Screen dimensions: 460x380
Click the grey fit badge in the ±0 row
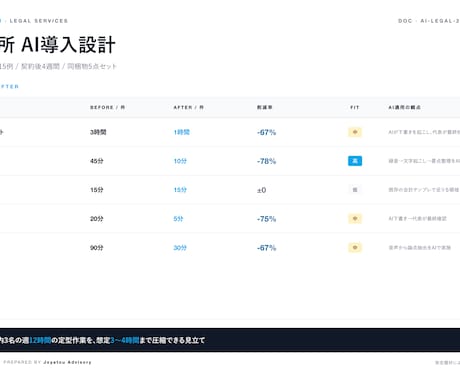[x=355, y=190]
